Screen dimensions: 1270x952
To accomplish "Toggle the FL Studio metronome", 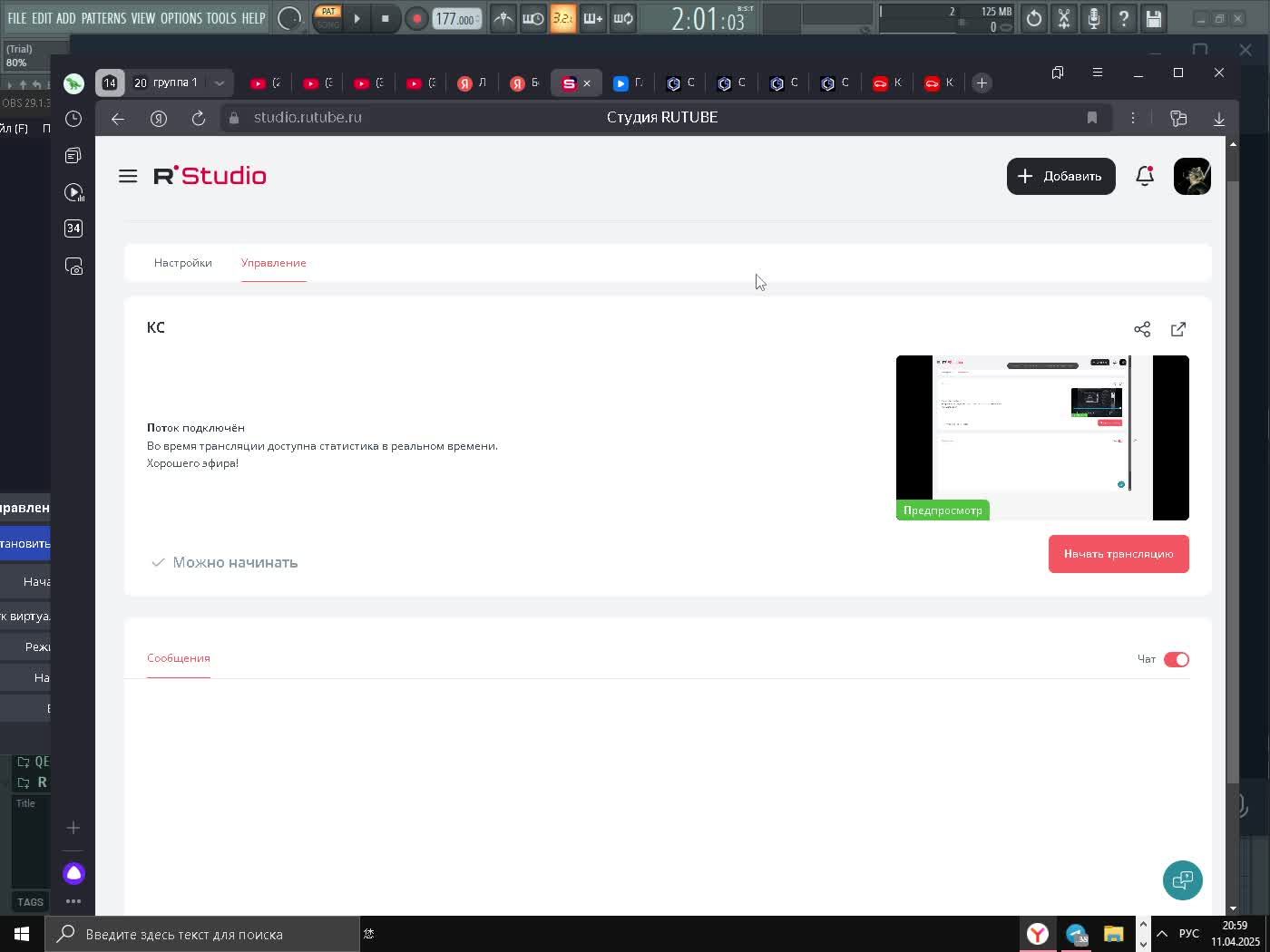I will coord(503,18).
